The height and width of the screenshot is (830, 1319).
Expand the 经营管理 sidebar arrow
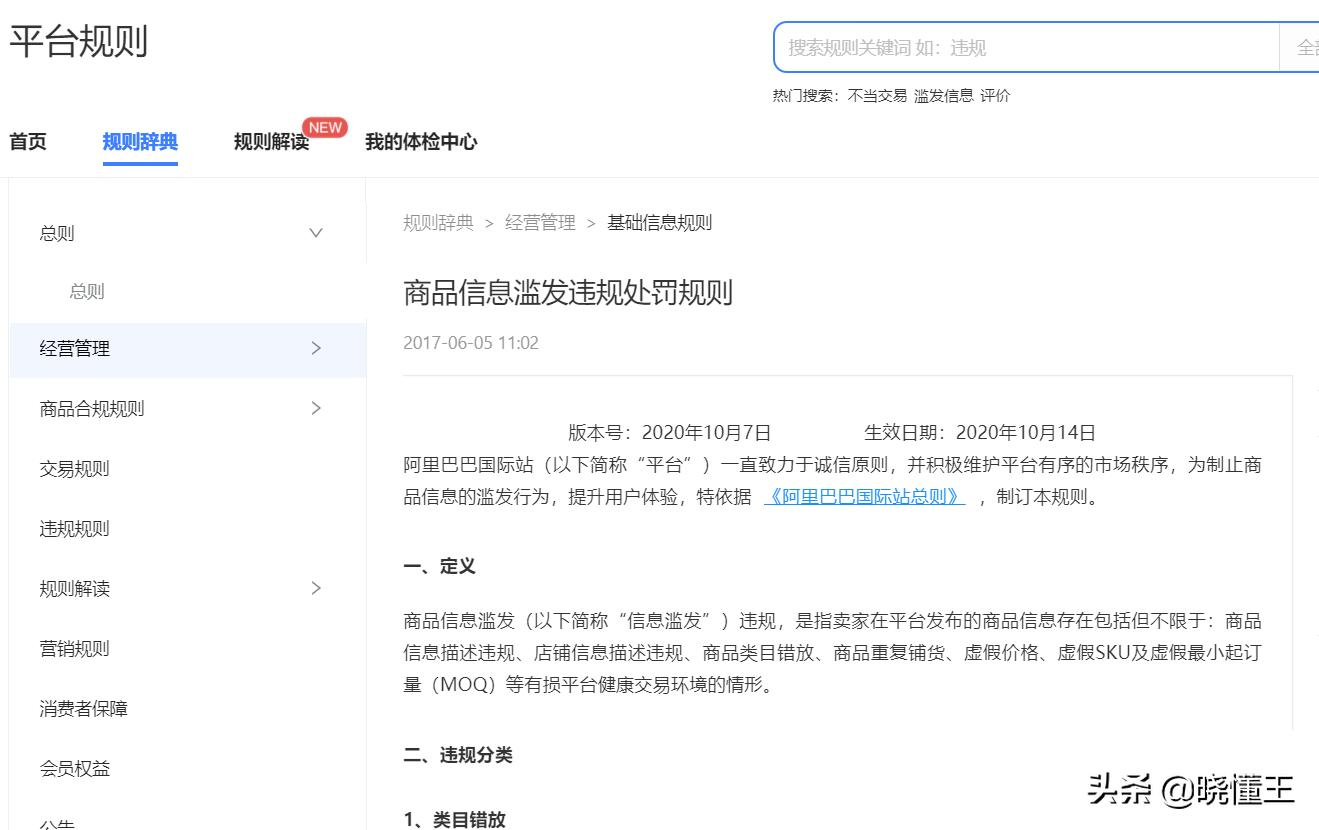(x=315, y=348)
